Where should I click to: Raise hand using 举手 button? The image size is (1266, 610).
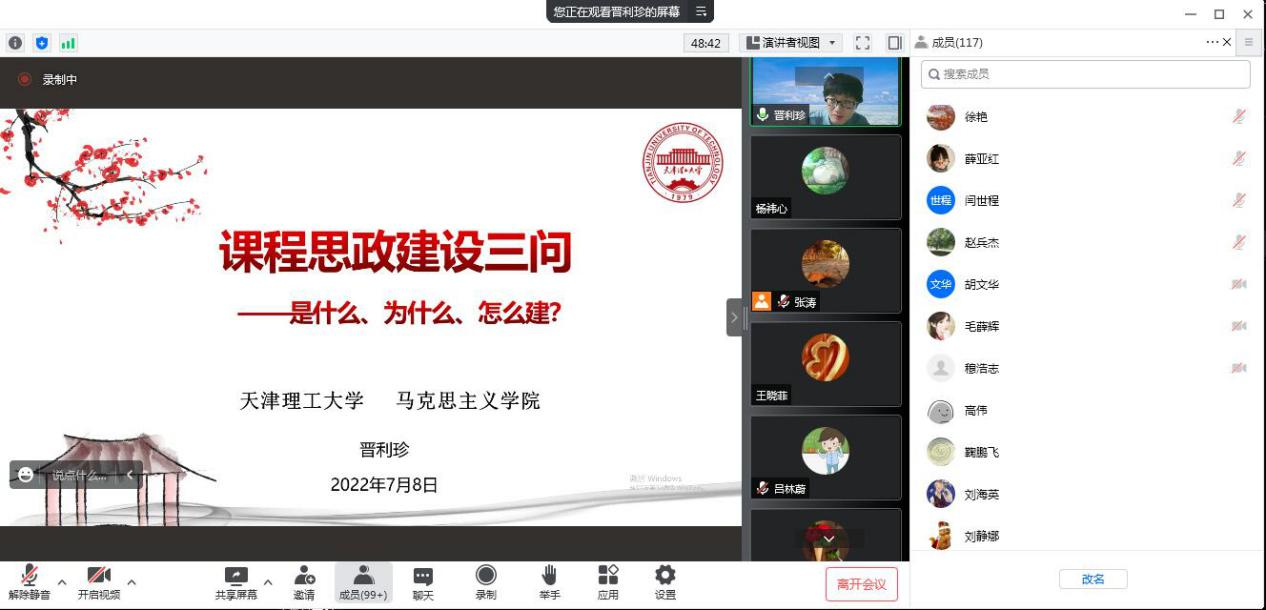pos(549,576)
